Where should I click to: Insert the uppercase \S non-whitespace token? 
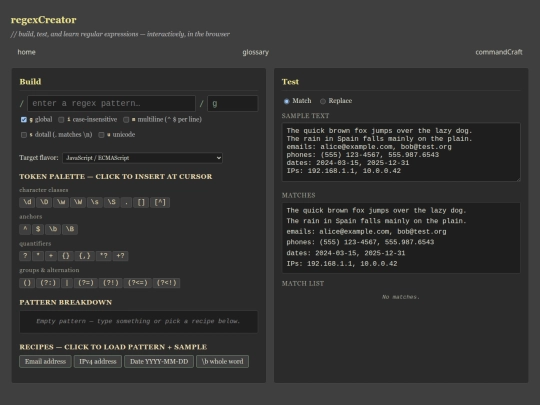pos(112,202)
